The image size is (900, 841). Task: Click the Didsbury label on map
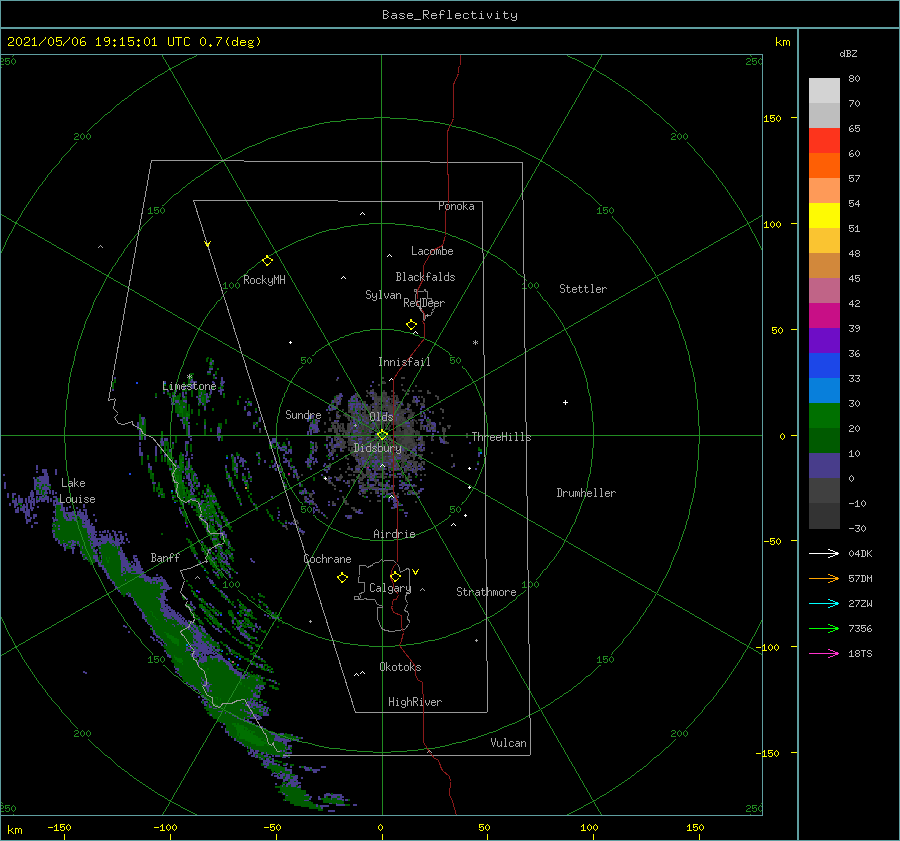click(377, 448)
